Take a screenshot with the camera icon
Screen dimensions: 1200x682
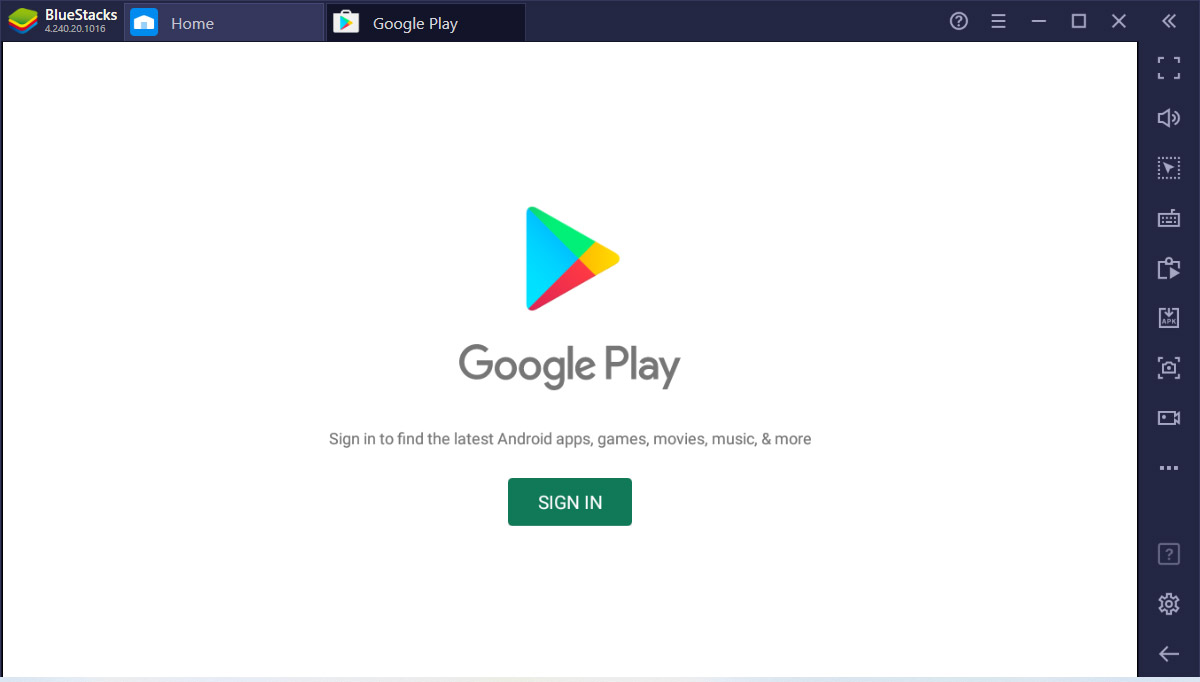(1168, 367)
